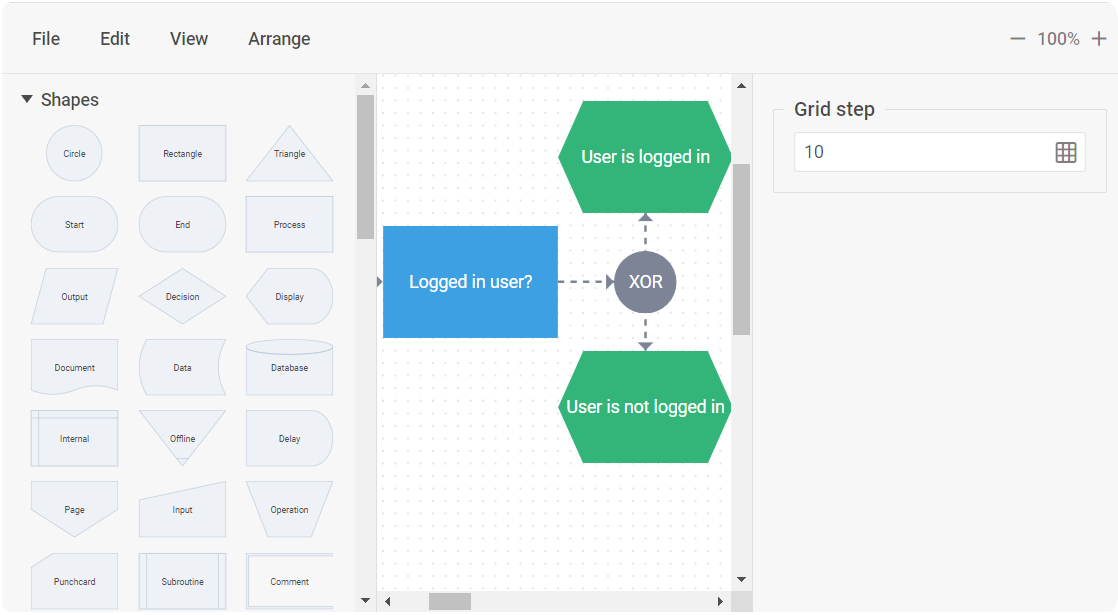Choose the Delay shape
This screenshot has height=615, width=1118.
(x=289, y=438)
